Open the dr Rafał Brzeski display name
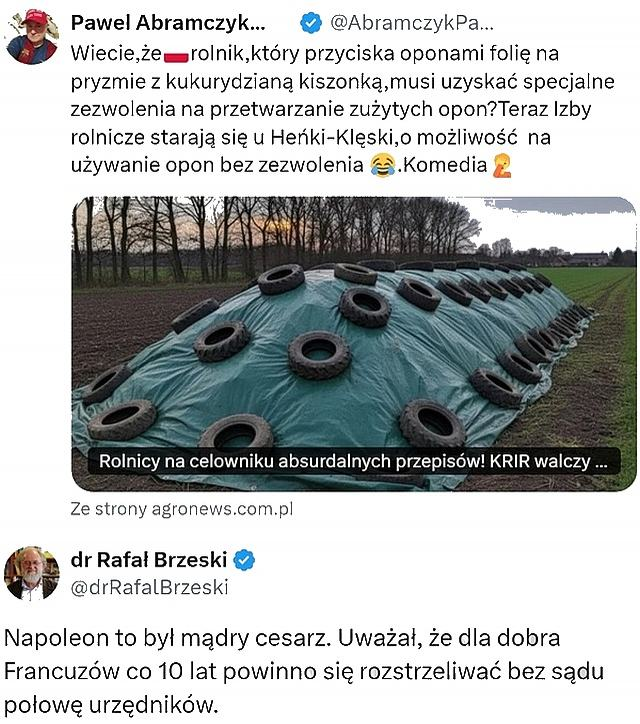 pyautogui.click(x=149, y=560)
